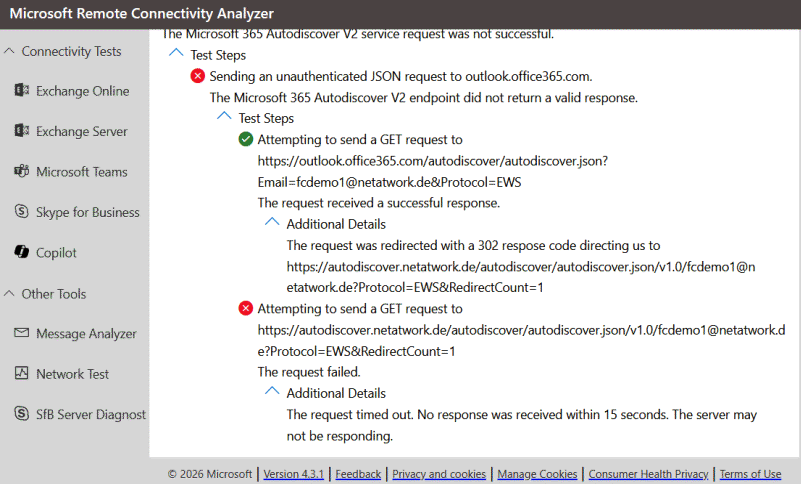Click the Manage Cookies footer link

tap(537, 474)
